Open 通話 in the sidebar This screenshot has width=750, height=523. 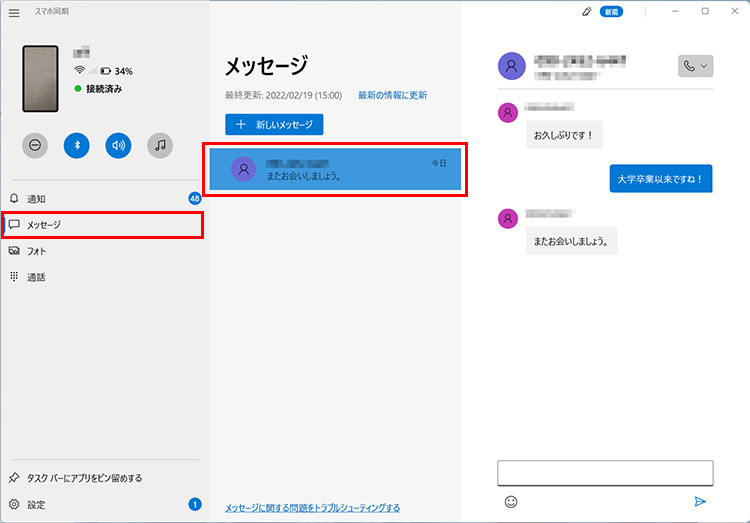36,277
